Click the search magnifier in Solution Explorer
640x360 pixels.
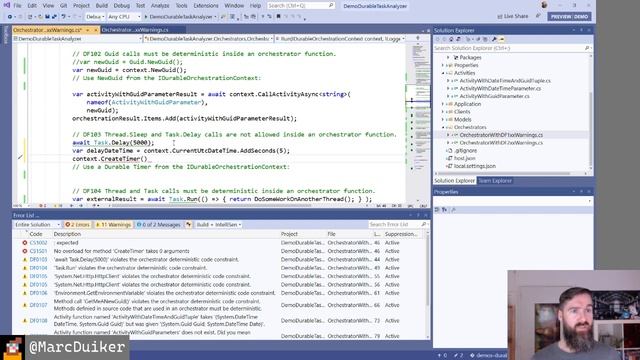[587, 48]
